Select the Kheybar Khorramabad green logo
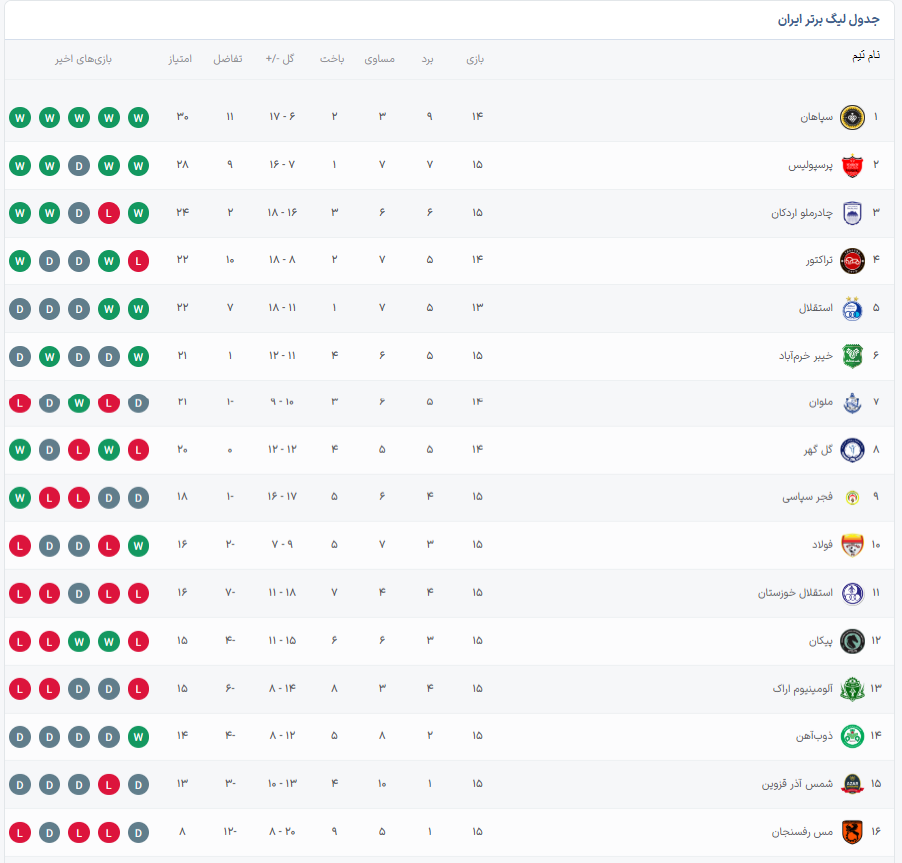Image resolution: width=902 pixels, height=863 pixels. [x=851, y=355]
